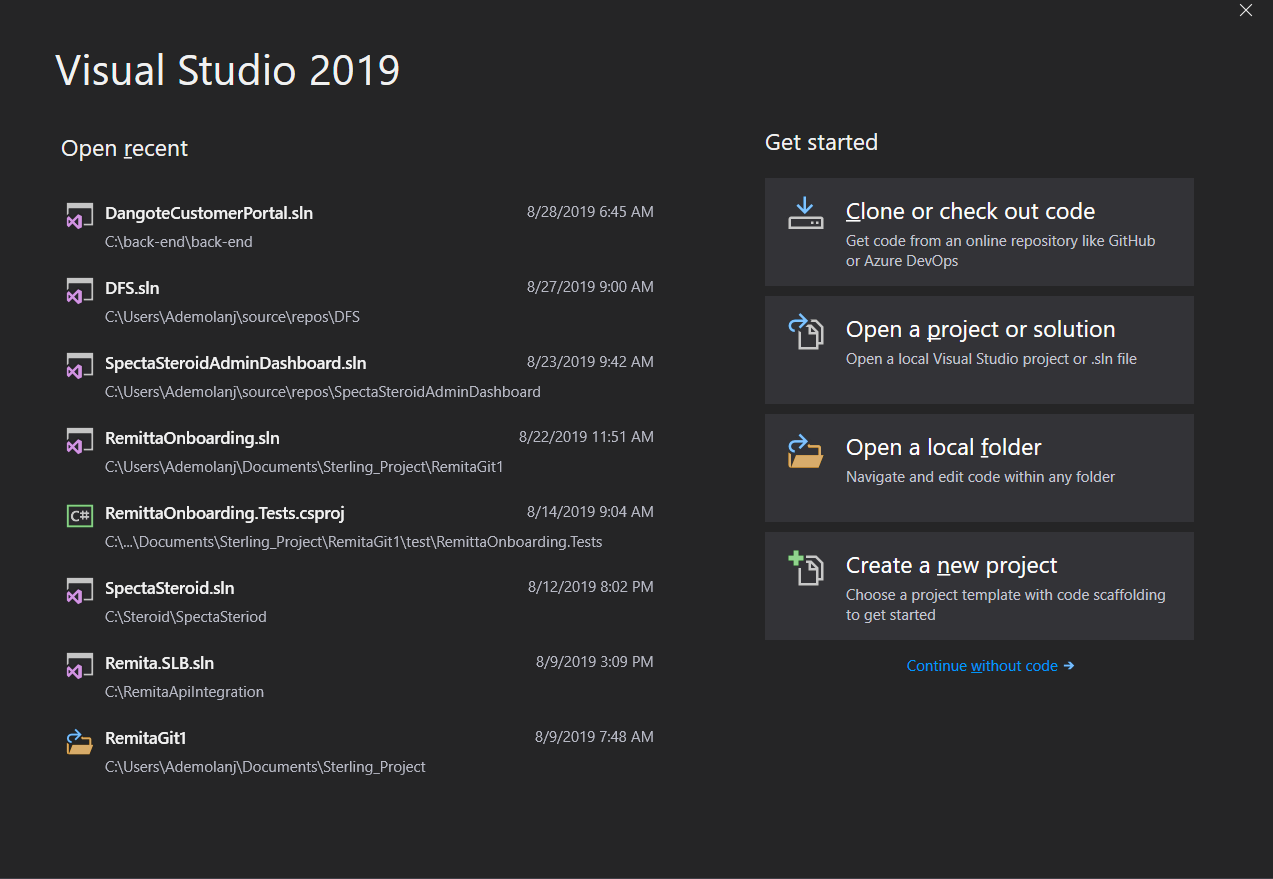Click the solution icon beside DFS.sln
The height and width of the screenshot is (879, 1273).
80,290
